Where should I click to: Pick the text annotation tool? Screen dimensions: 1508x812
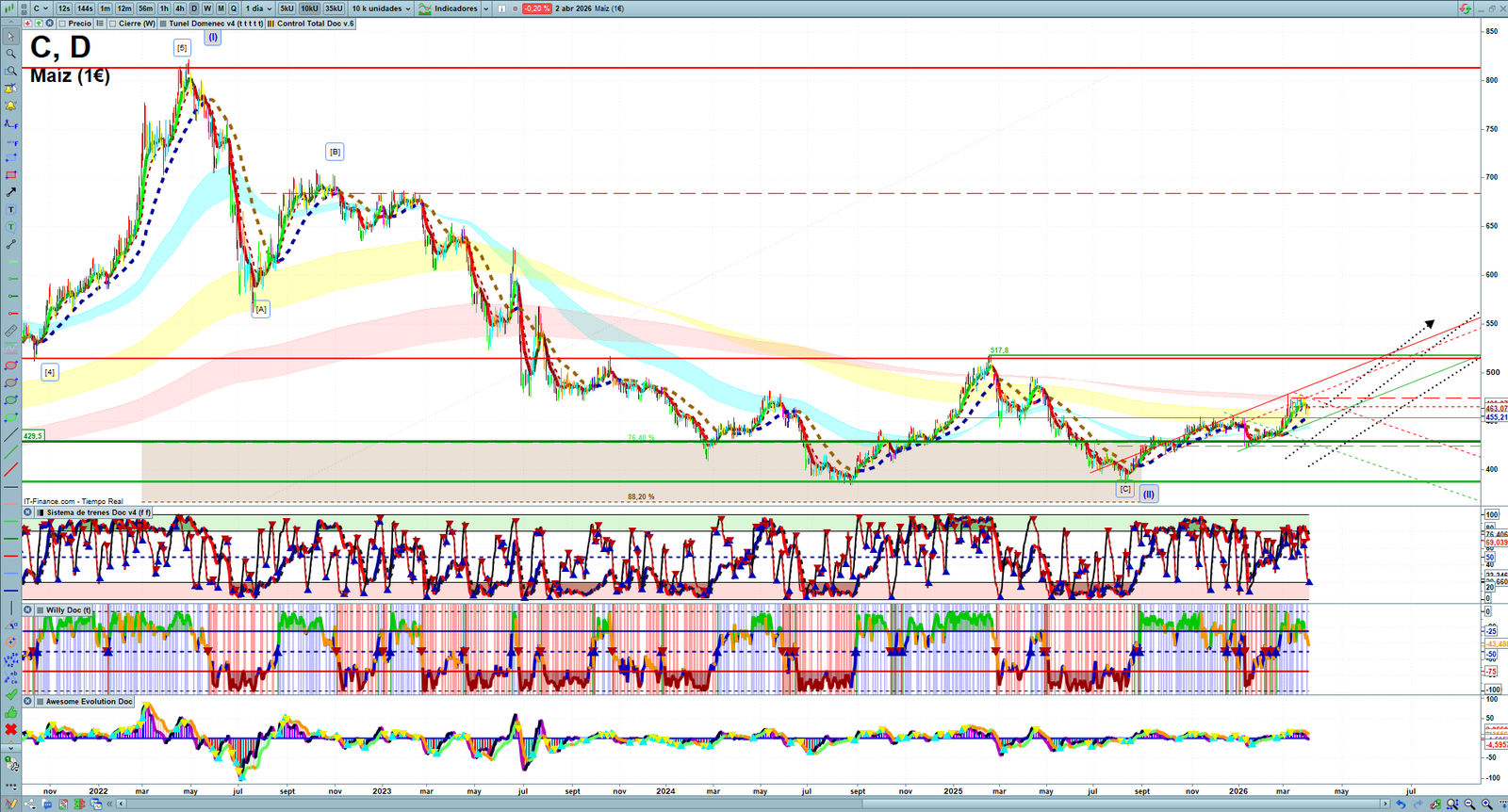click(11, 210)
